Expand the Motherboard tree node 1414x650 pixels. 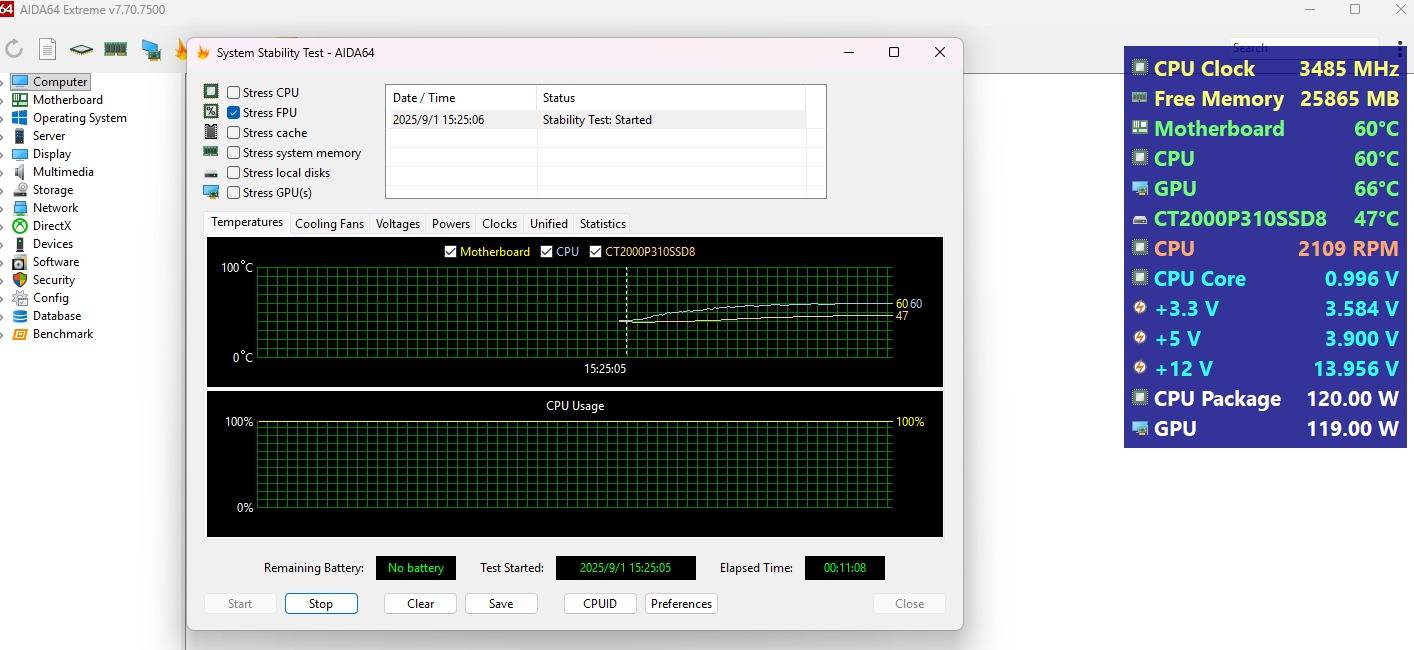[x=3, y=100]
